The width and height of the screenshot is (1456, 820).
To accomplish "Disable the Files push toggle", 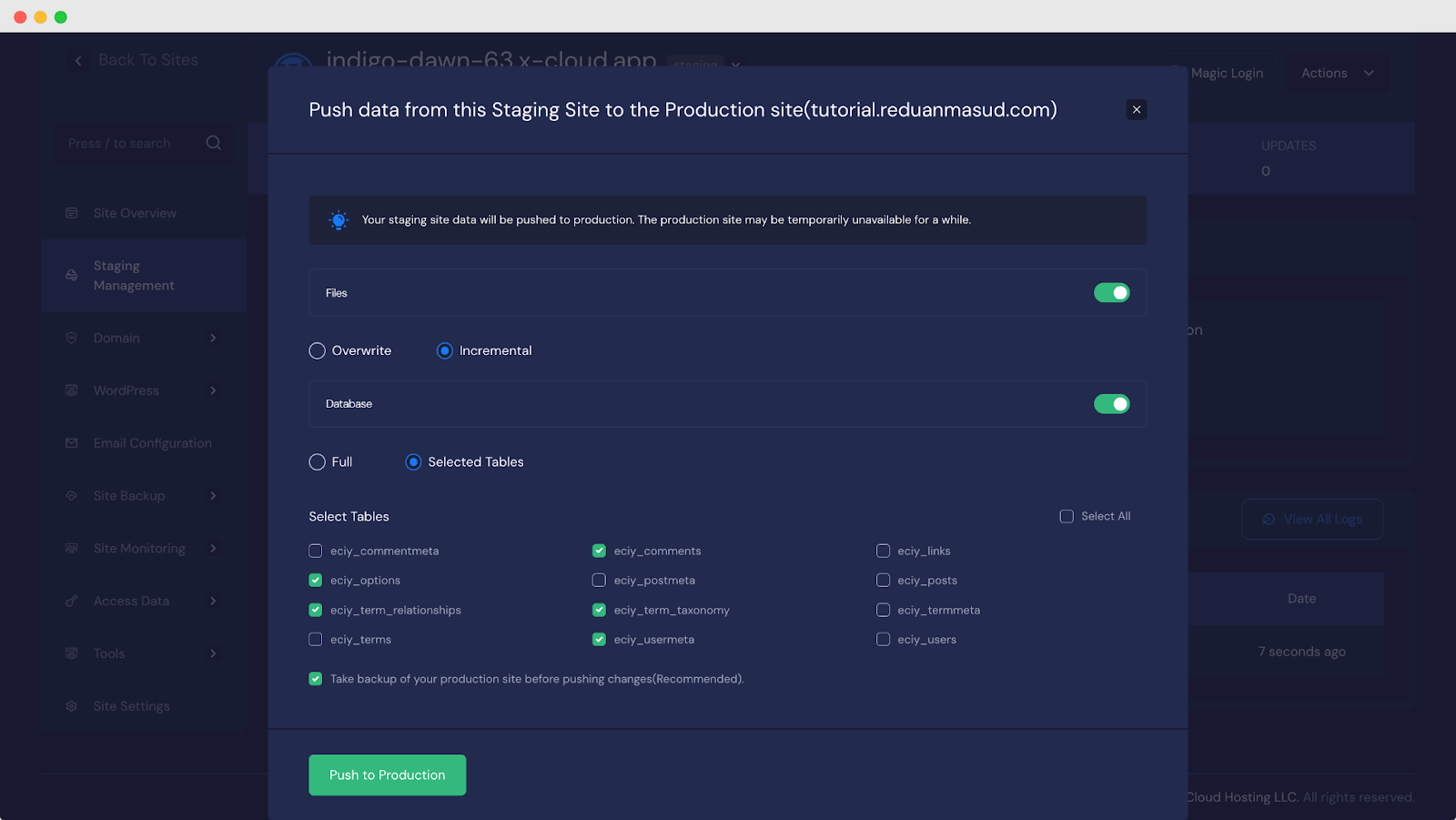I will [x=1112, y=292].
